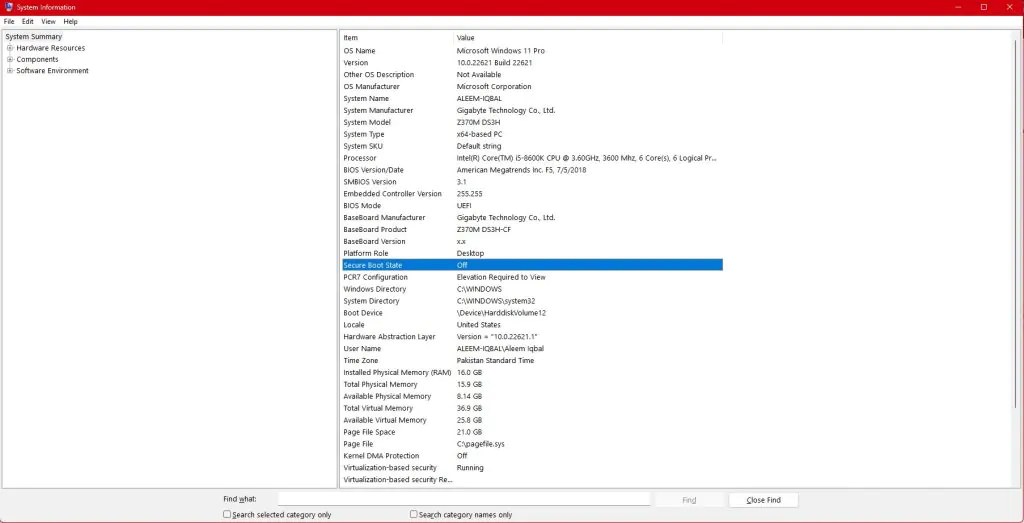This screenshot has height=523, width=1024.
Task: Select the System SKU row
Action: pyautogui.click(x=532, y=146)
